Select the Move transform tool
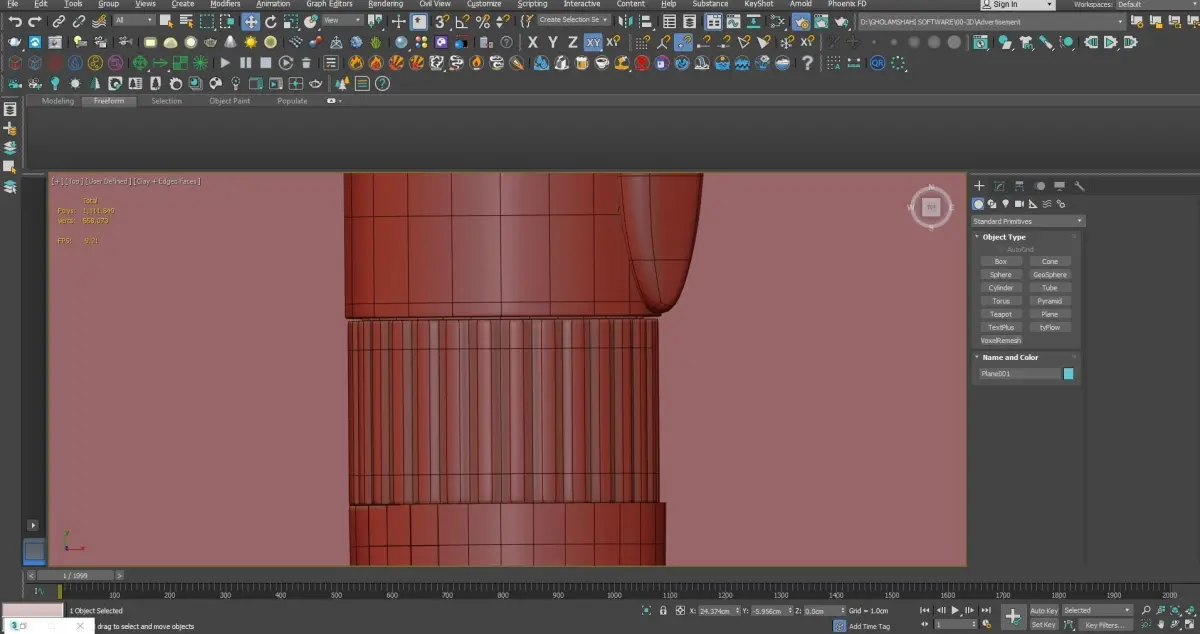The width and height of the screenshot is (1200, 634). tap(250, 21)
